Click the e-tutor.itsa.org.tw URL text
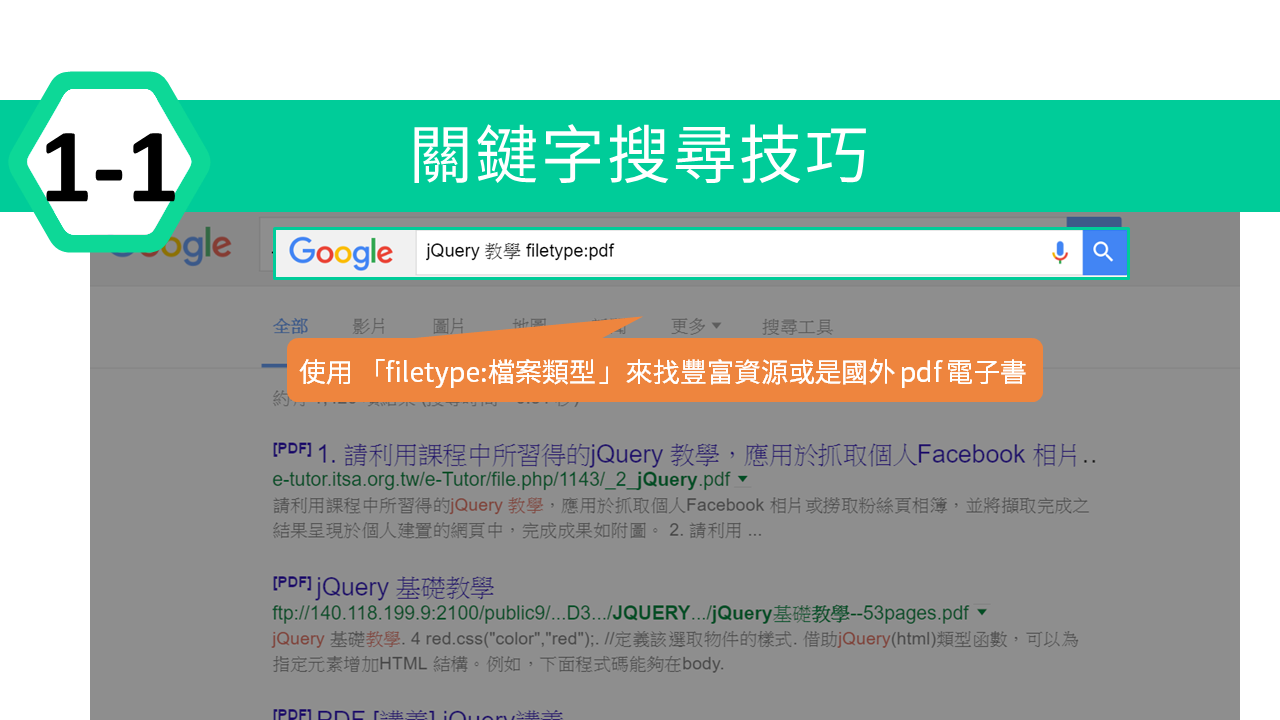This screenshot has width=1280, height=720. [502, 480]
